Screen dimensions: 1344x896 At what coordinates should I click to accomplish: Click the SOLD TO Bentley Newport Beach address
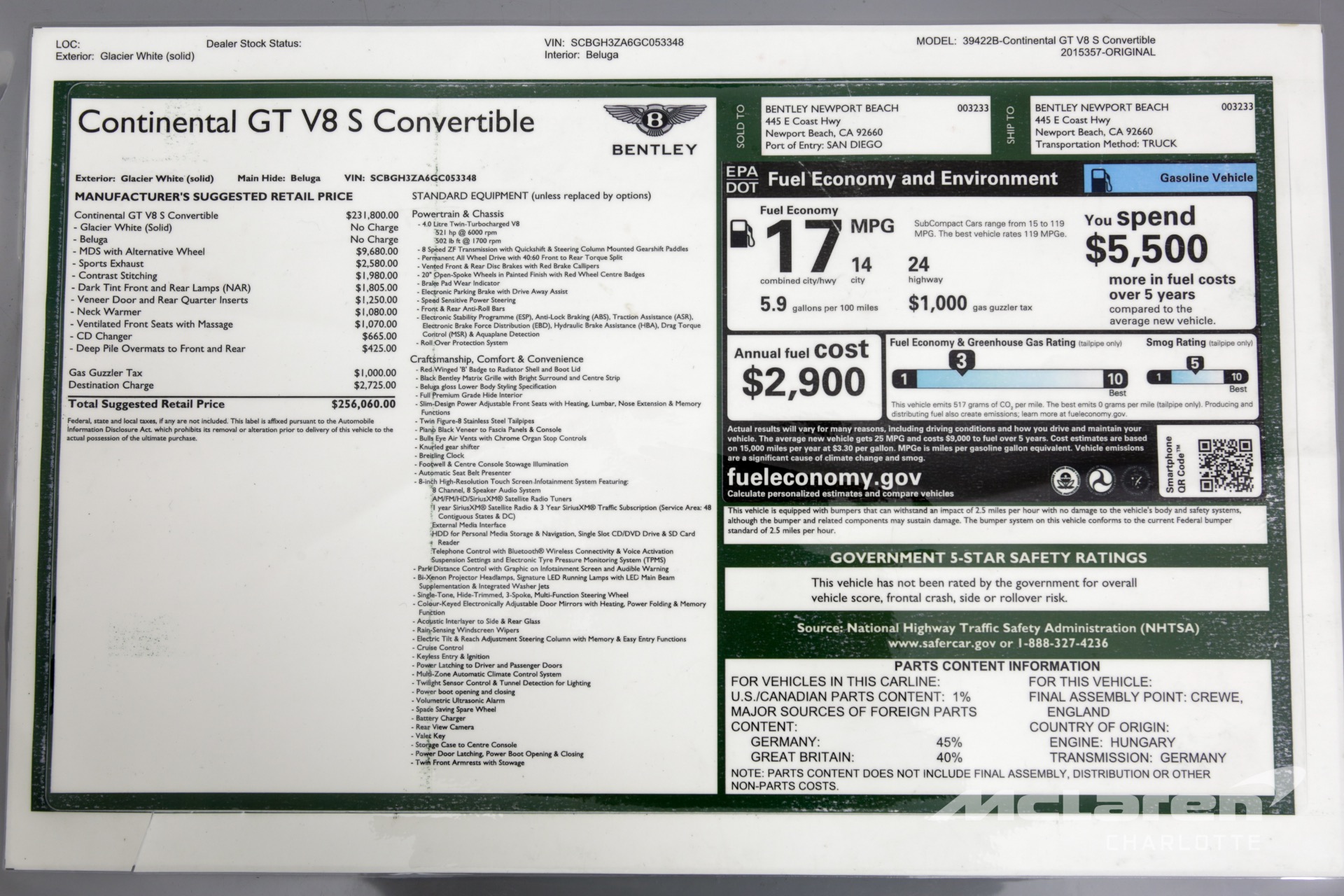[x=876, y=126]
